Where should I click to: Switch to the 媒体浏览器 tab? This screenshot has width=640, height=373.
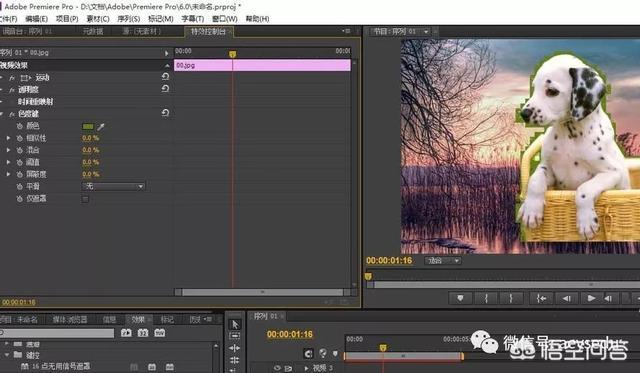pos(70,319)
